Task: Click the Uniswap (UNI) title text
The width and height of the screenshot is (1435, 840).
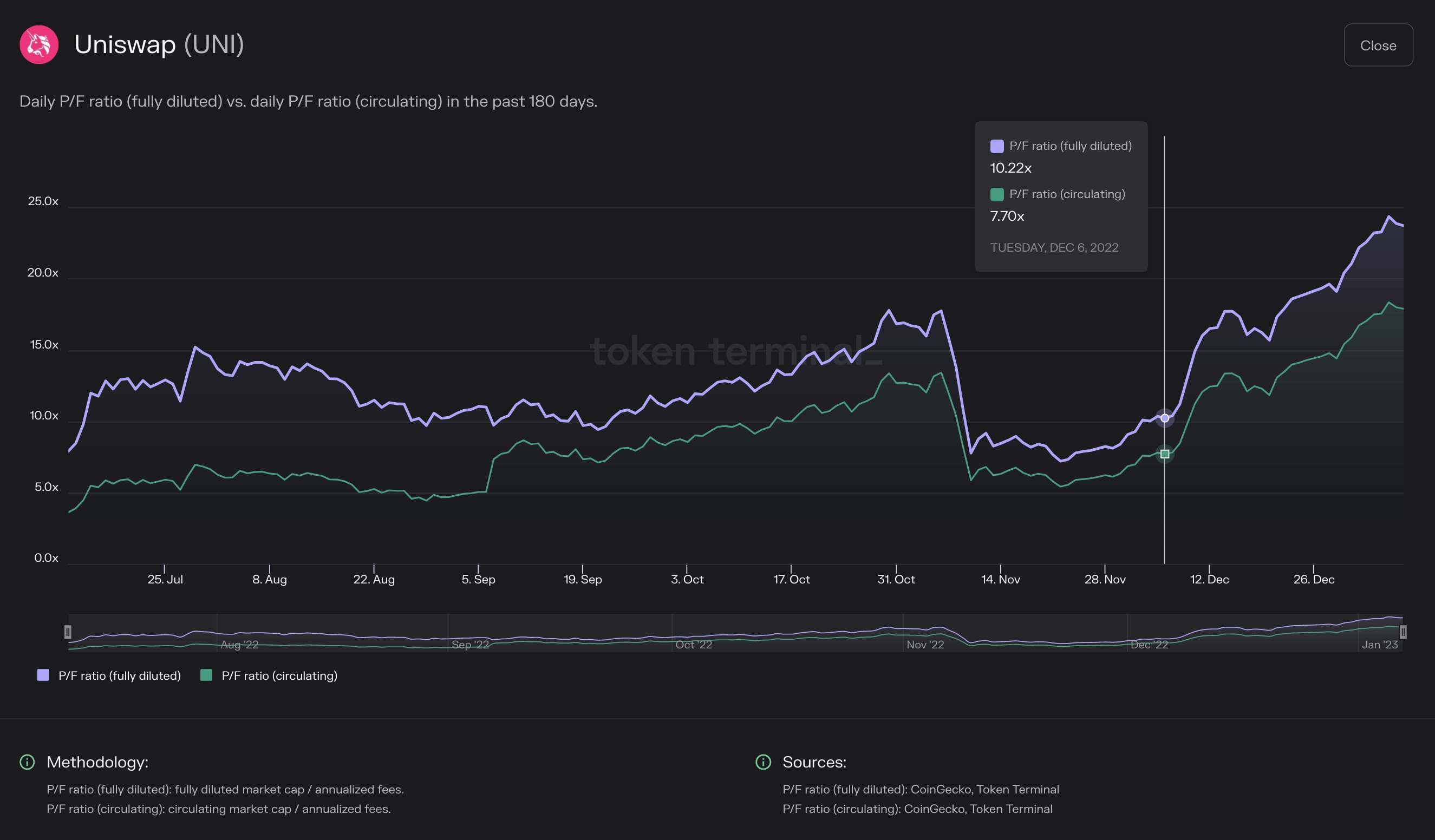Action: click(159, 44)
